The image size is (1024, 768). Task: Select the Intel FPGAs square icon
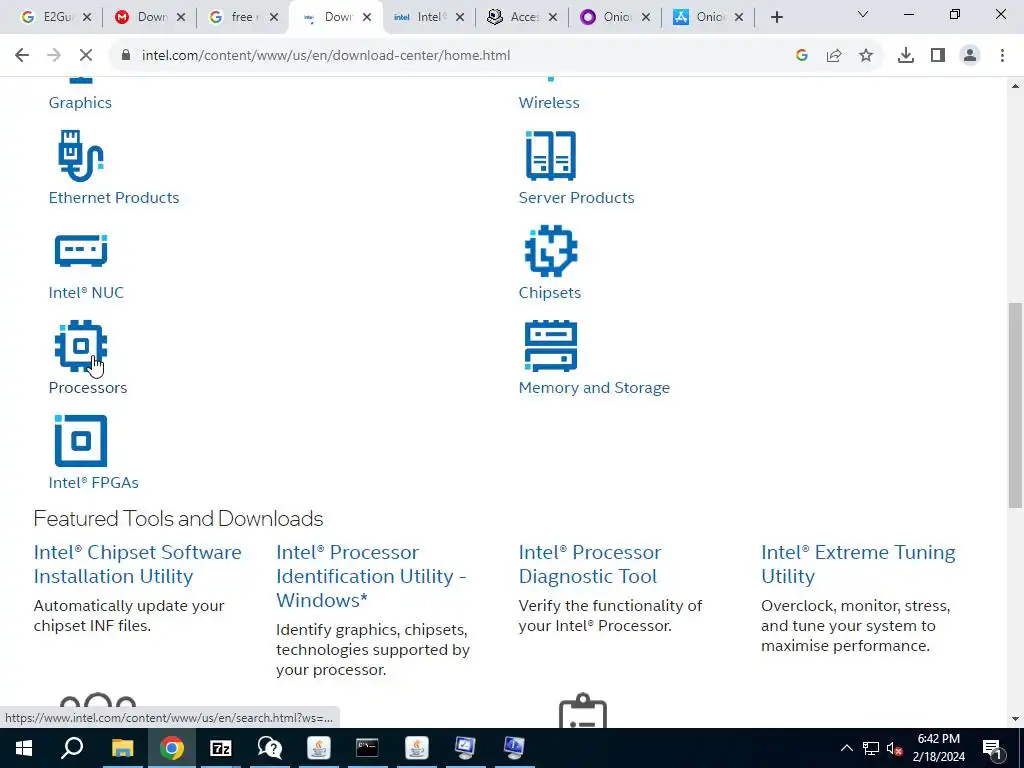(81, 441)
